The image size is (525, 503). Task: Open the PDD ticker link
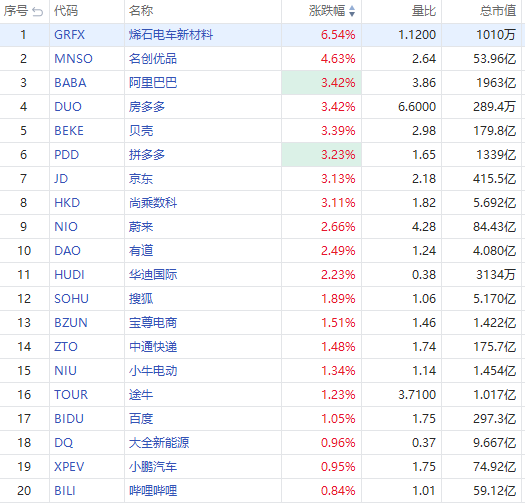coord(67,155)
